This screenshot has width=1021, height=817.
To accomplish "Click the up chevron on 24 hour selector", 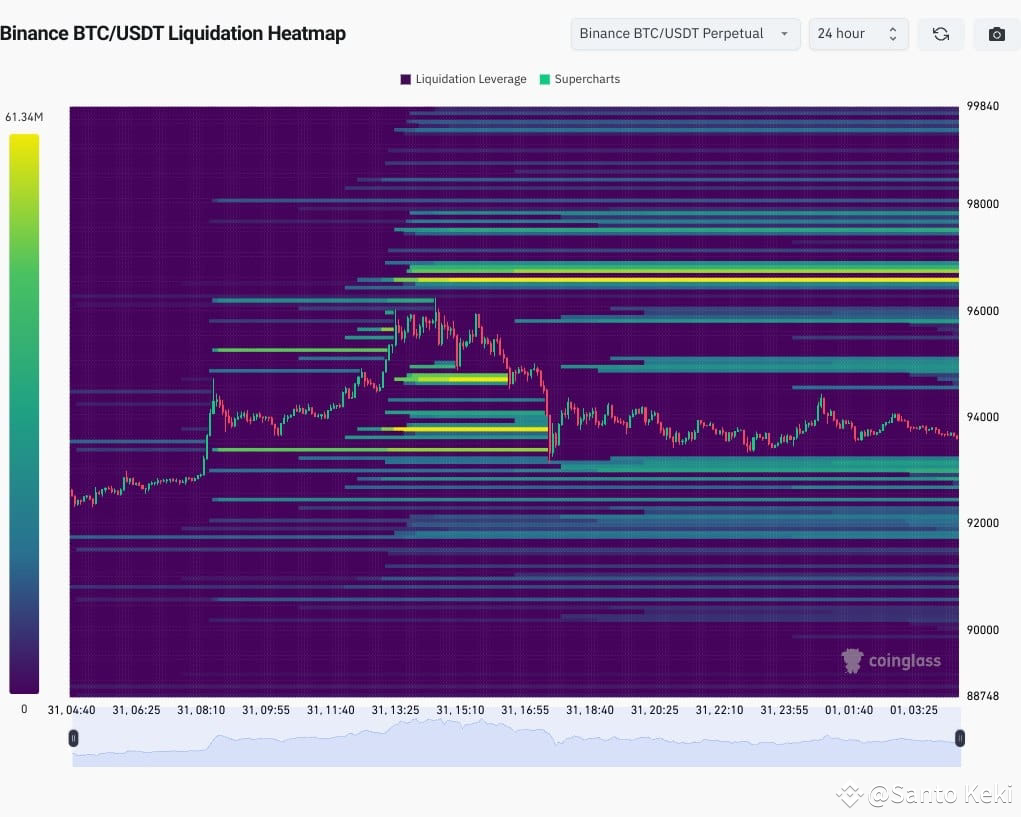I will click(x=893, y=29).
